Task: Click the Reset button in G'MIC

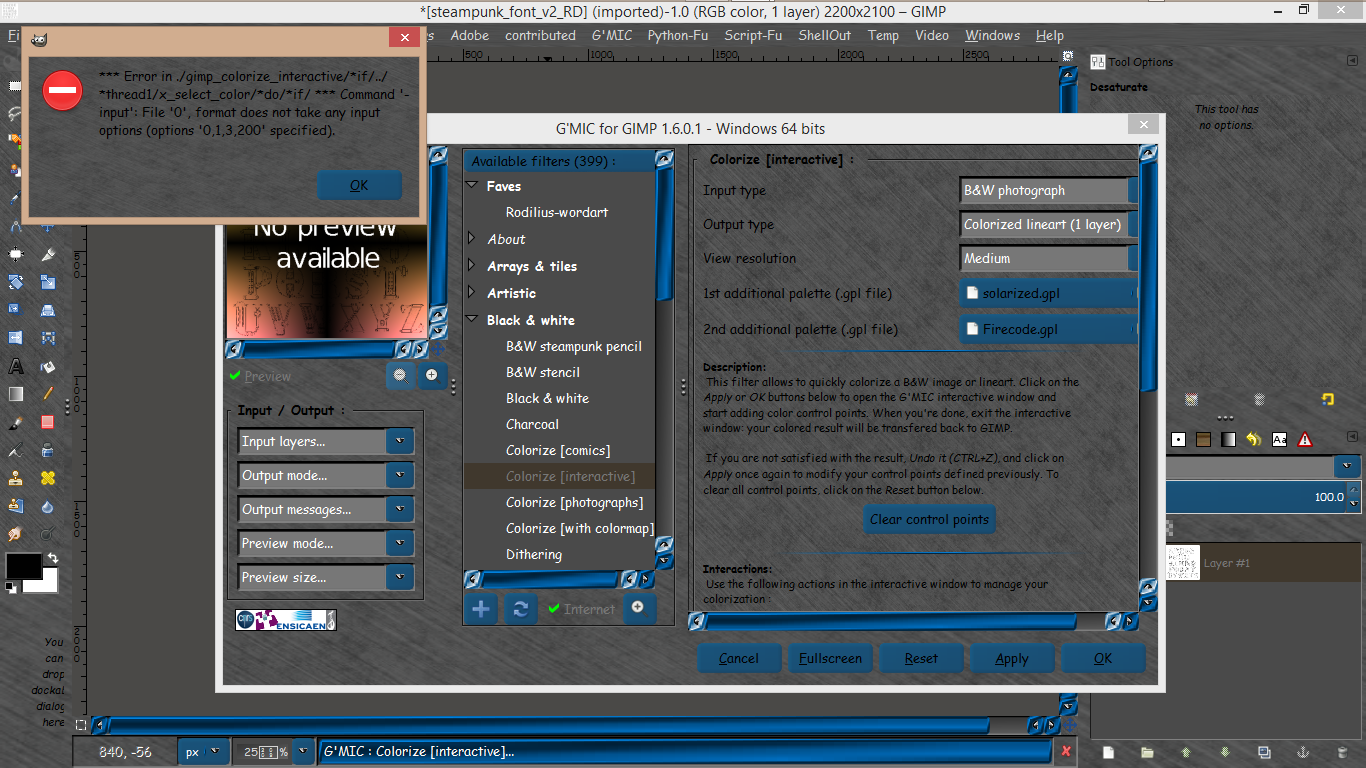Action: point(921,658)
